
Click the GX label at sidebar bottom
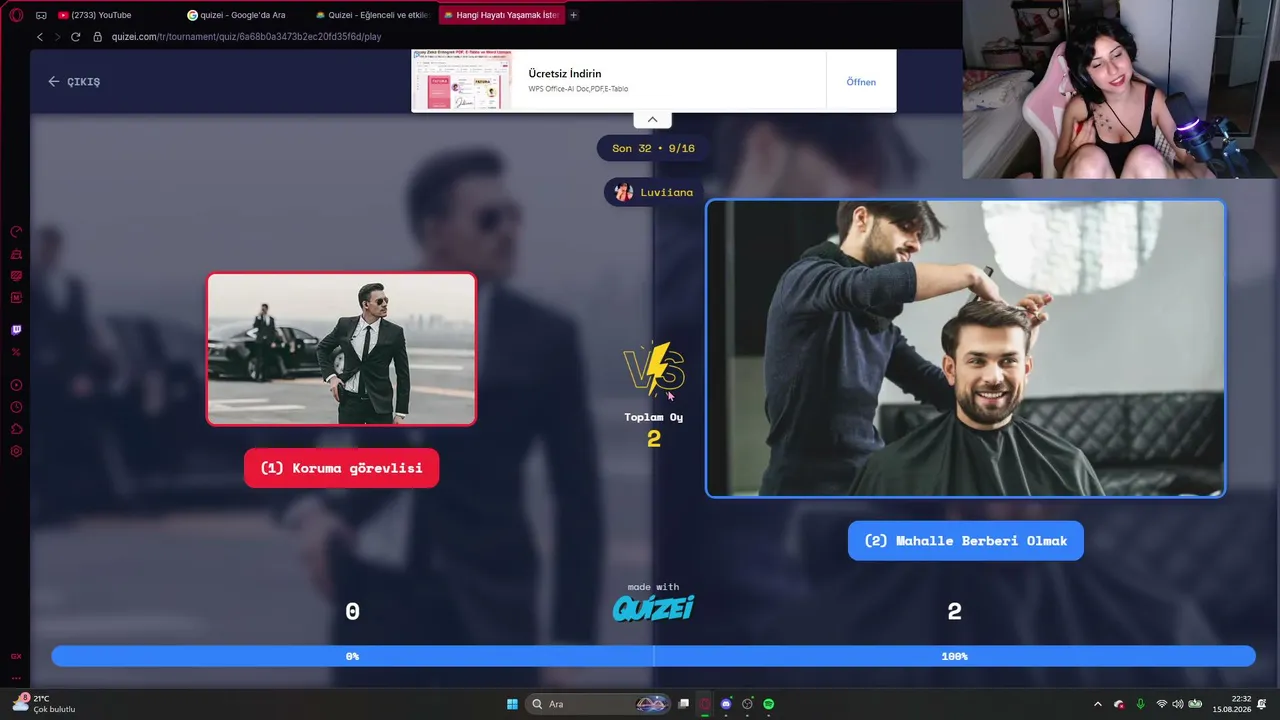[x=16, y=657]
